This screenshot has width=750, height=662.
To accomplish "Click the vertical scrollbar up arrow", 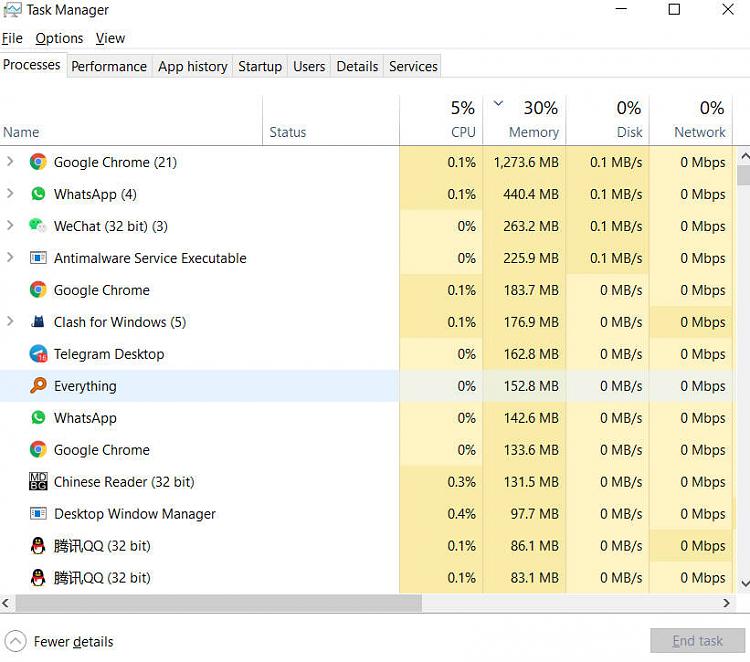I will (744, 156).
